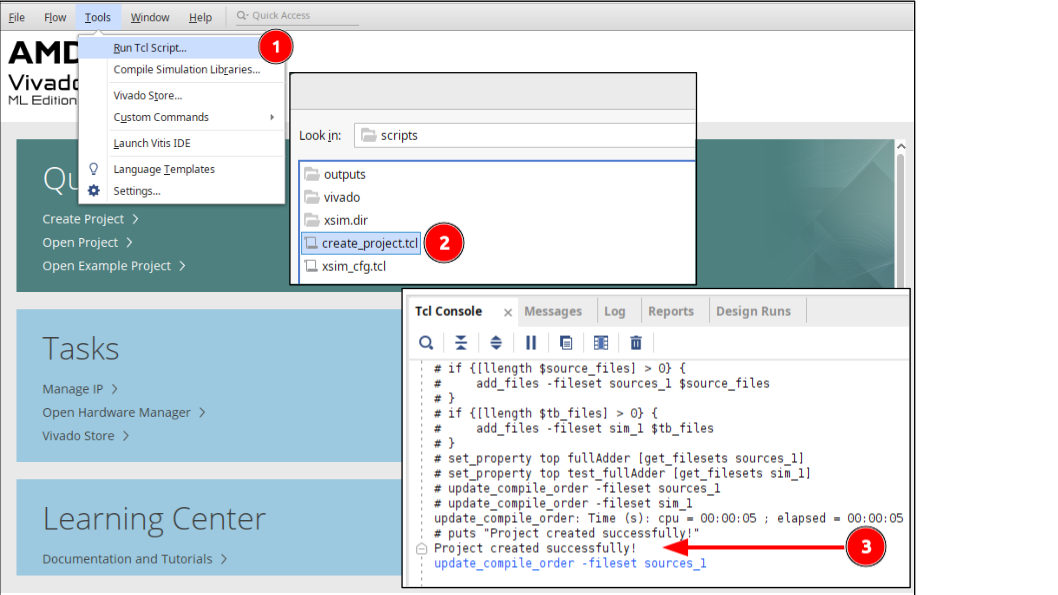This screenshot has height=595, width=1058.
Task: Click the scrollbar up arrow on start page
Action: click(x=901, y=146)
